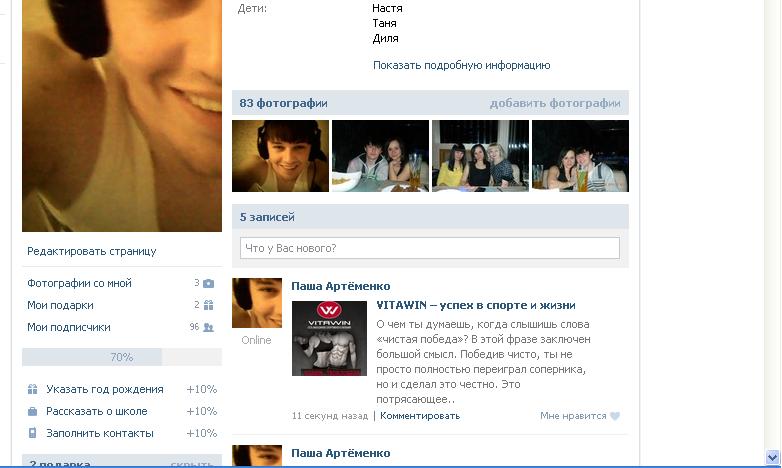Viewport: 782px width, 468px height.
Task: Click the second post's author avatar
Action: [257, 456]
